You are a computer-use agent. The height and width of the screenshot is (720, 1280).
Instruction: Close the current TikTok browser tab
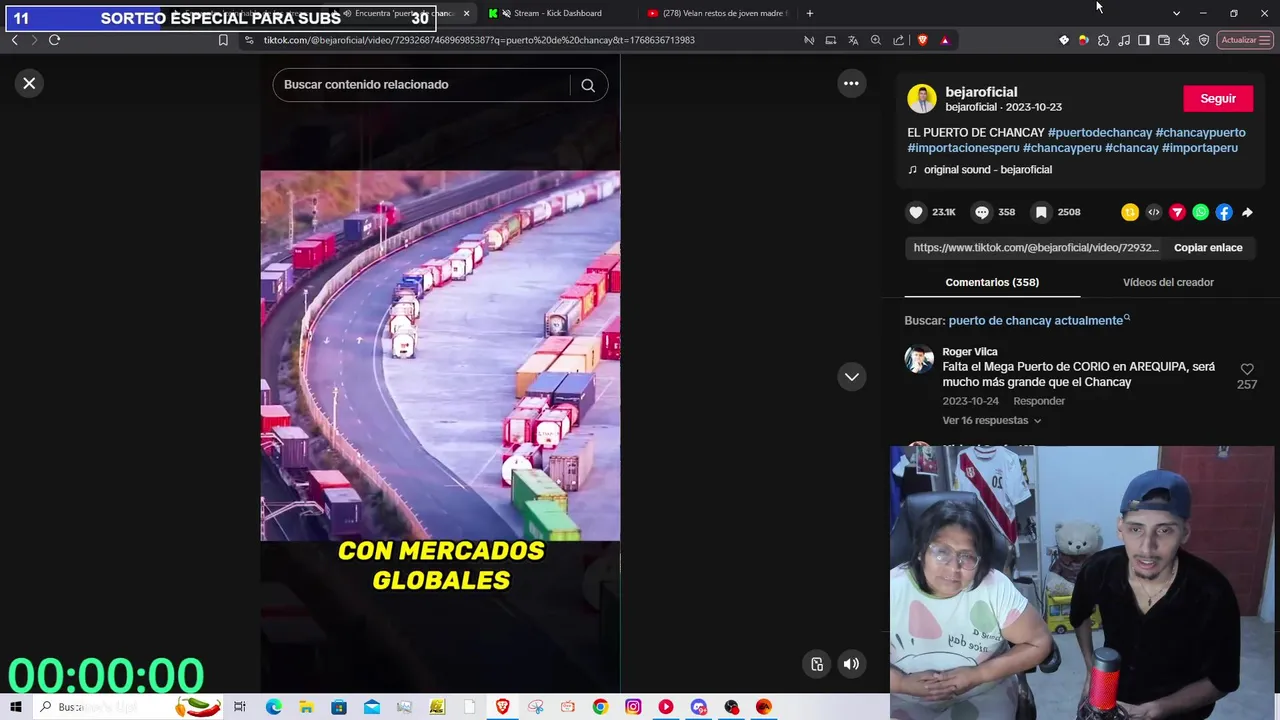(466, 13)
